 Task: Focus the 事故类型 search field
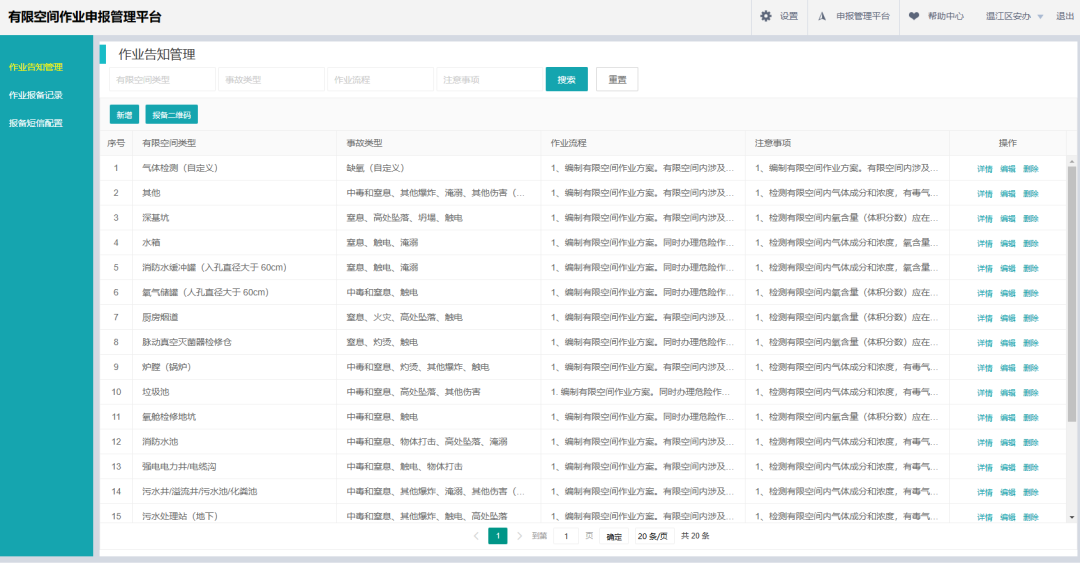click(x=271, y=79)
